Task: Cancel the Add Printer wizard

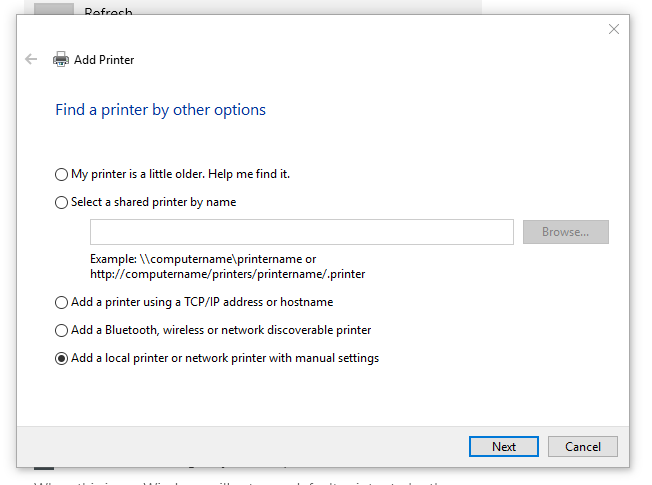Action: [x=582, y=446]
